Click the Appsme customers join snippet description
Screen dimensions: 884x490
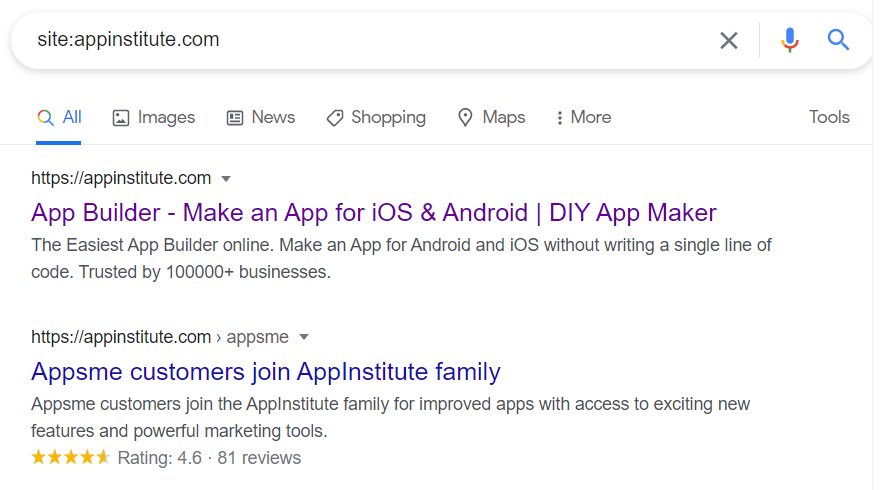point(390,417)
